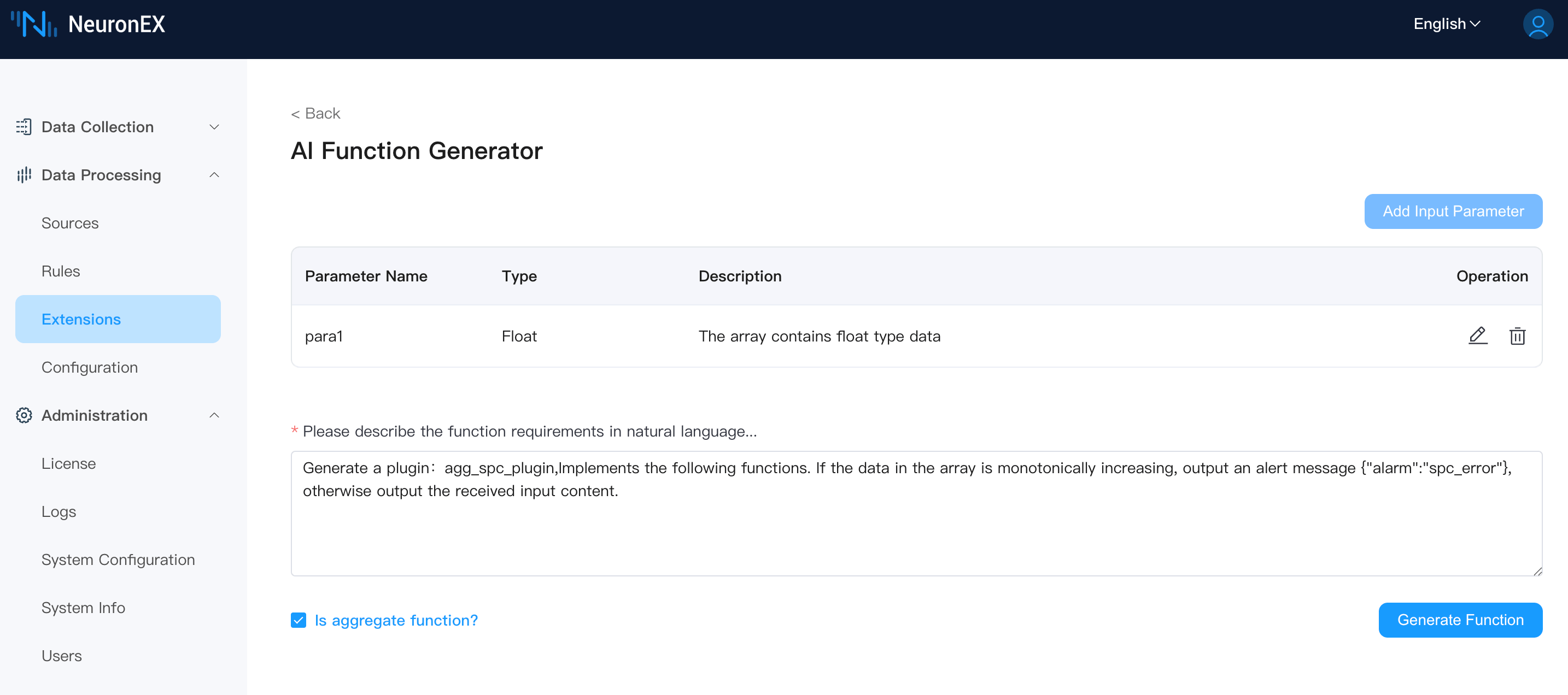Go to the Rules page

tap(61, 272)
